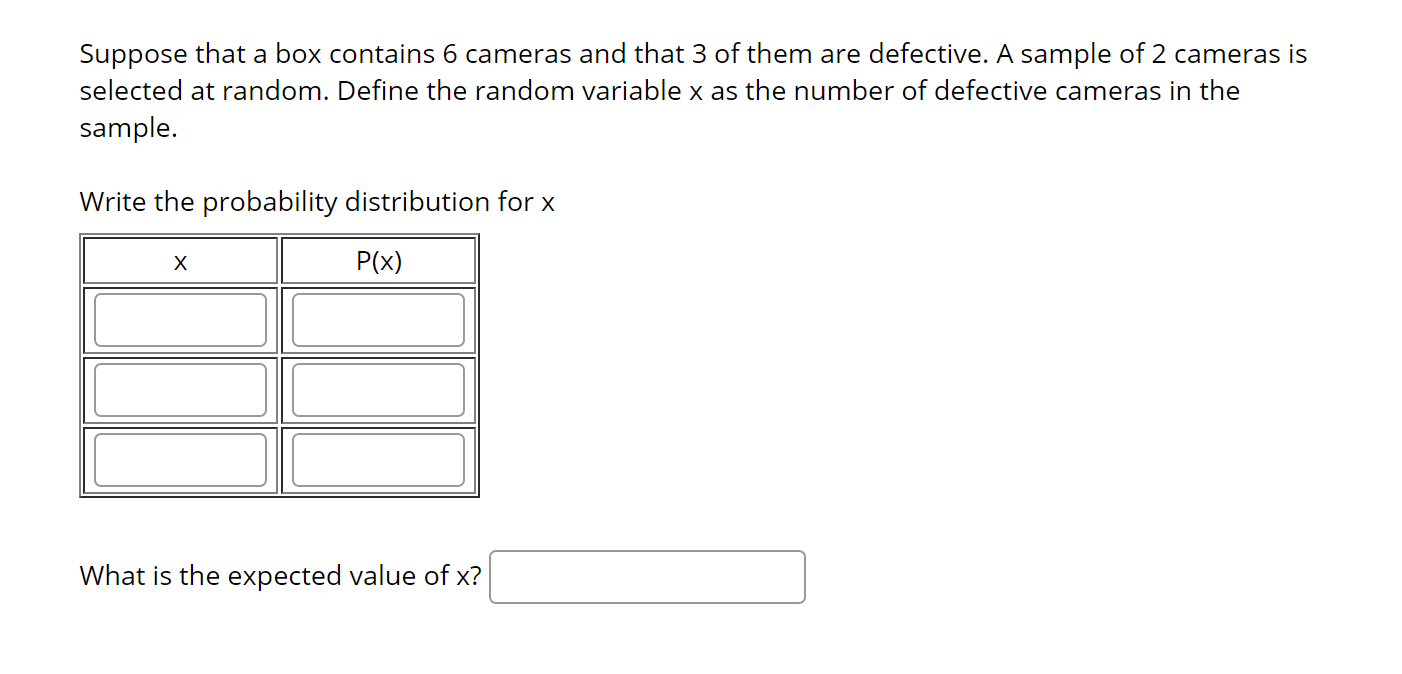Click the x input field in the second row
This screenshot has height=674, width=1402.
pos(179,389)
